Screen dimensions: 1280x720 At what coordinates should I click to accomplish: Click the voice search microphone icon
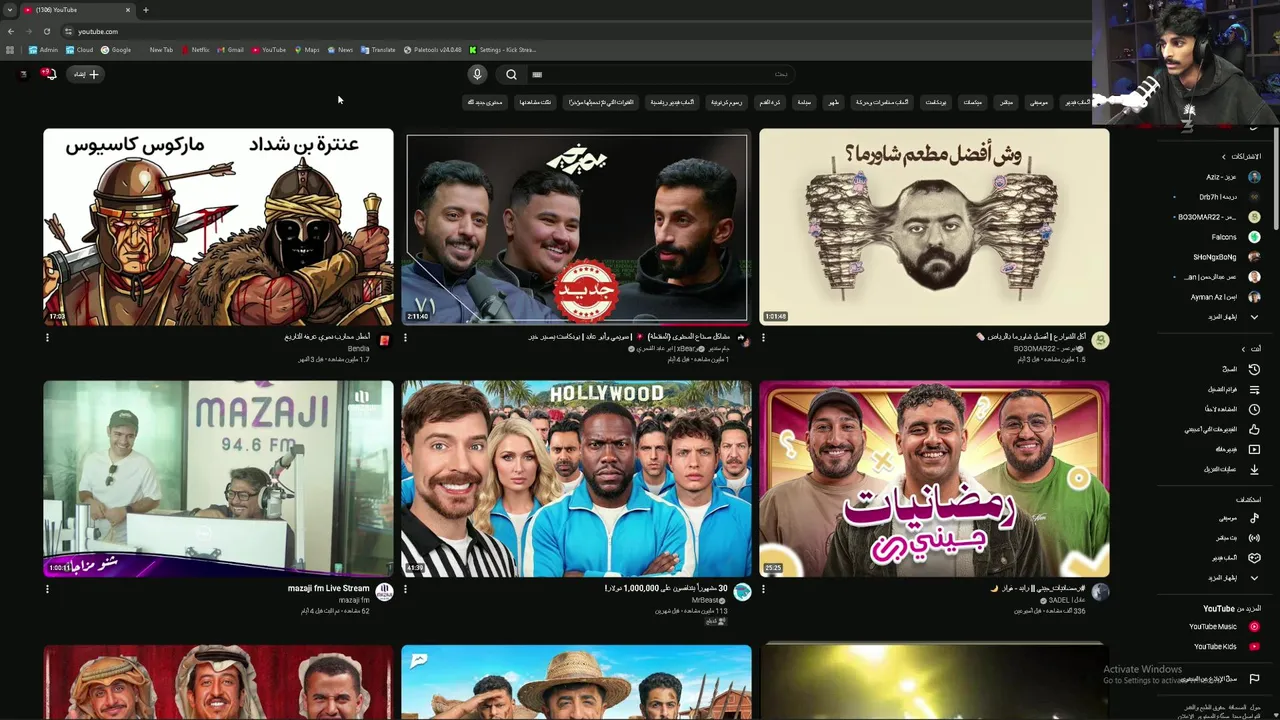pos(477,74)
